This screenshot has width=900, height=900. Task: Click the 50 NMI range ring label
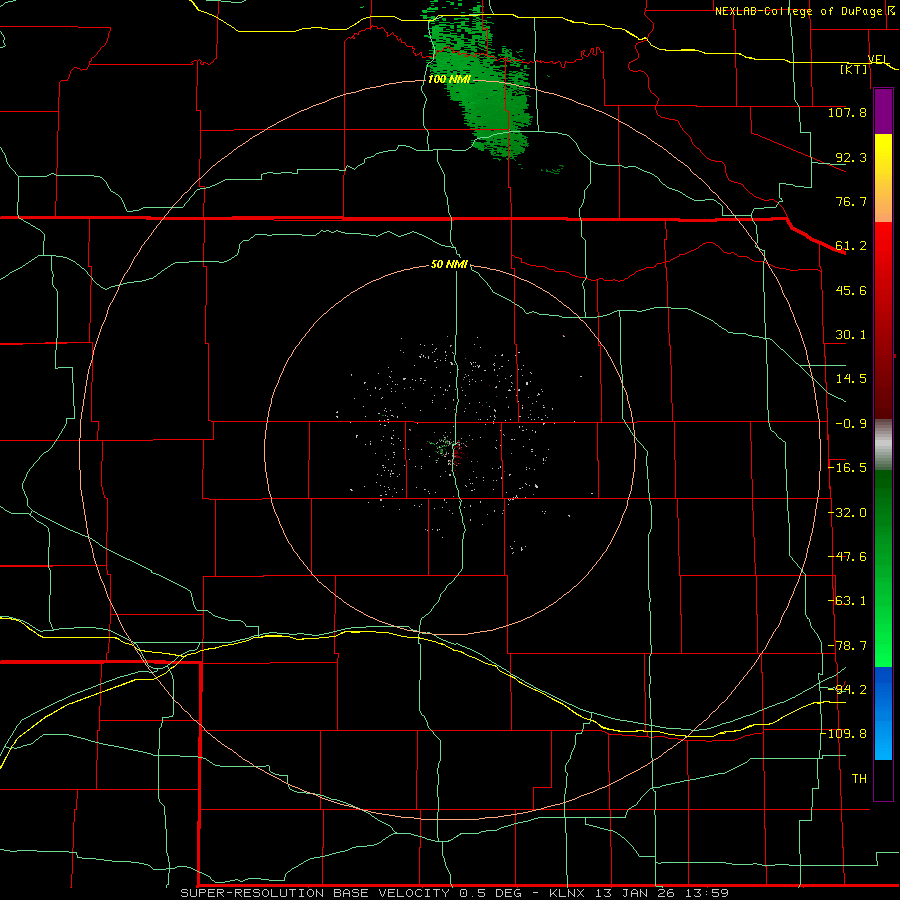449,264
